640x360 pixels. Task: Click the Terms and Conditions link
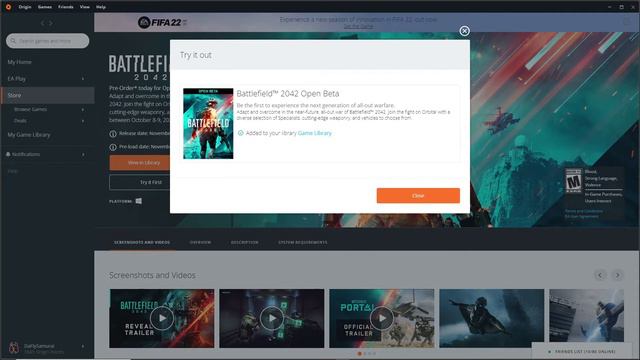(x=584, y=211)
